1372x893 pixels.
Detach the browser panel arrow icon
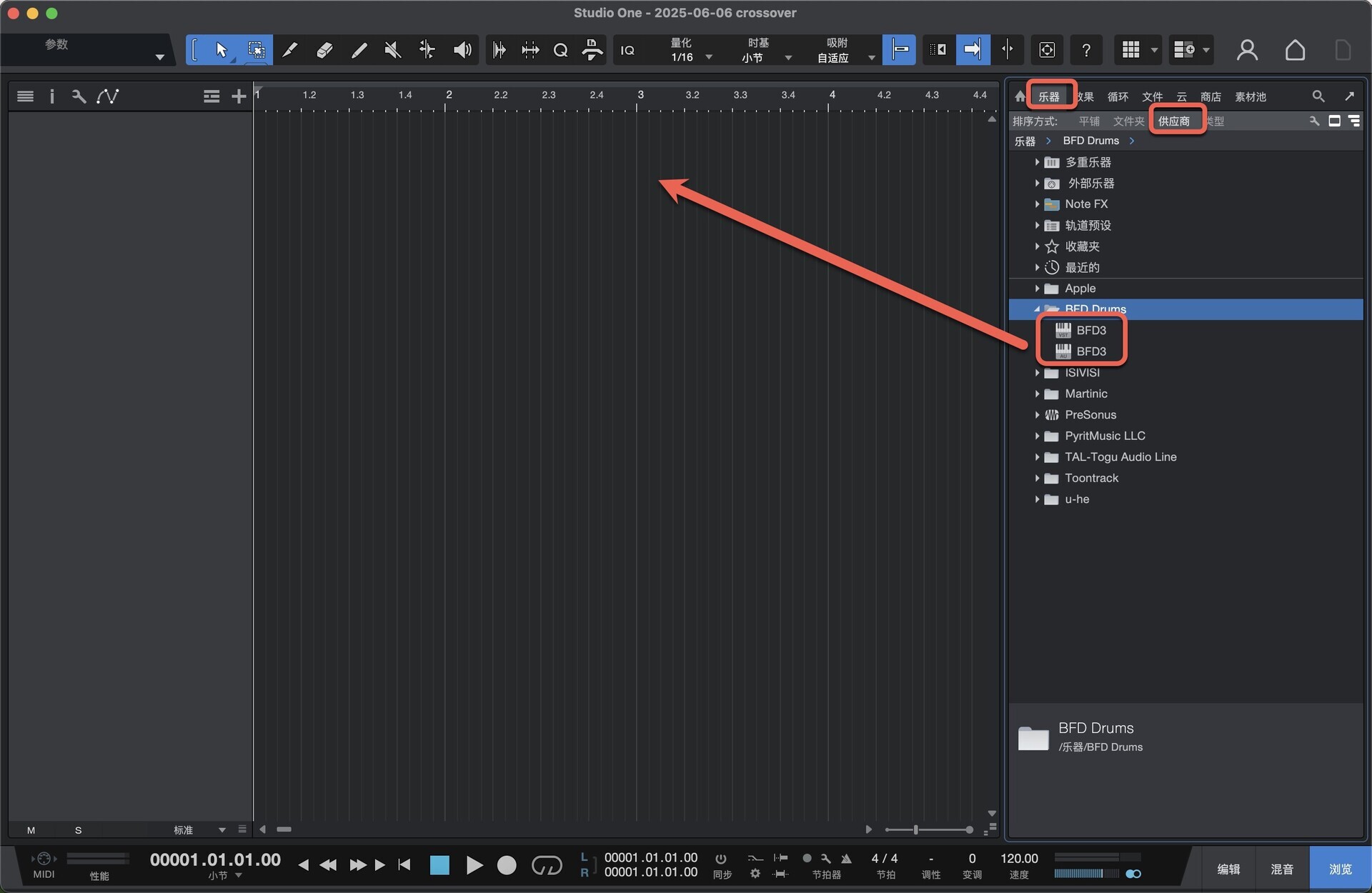pos(1349,96)
